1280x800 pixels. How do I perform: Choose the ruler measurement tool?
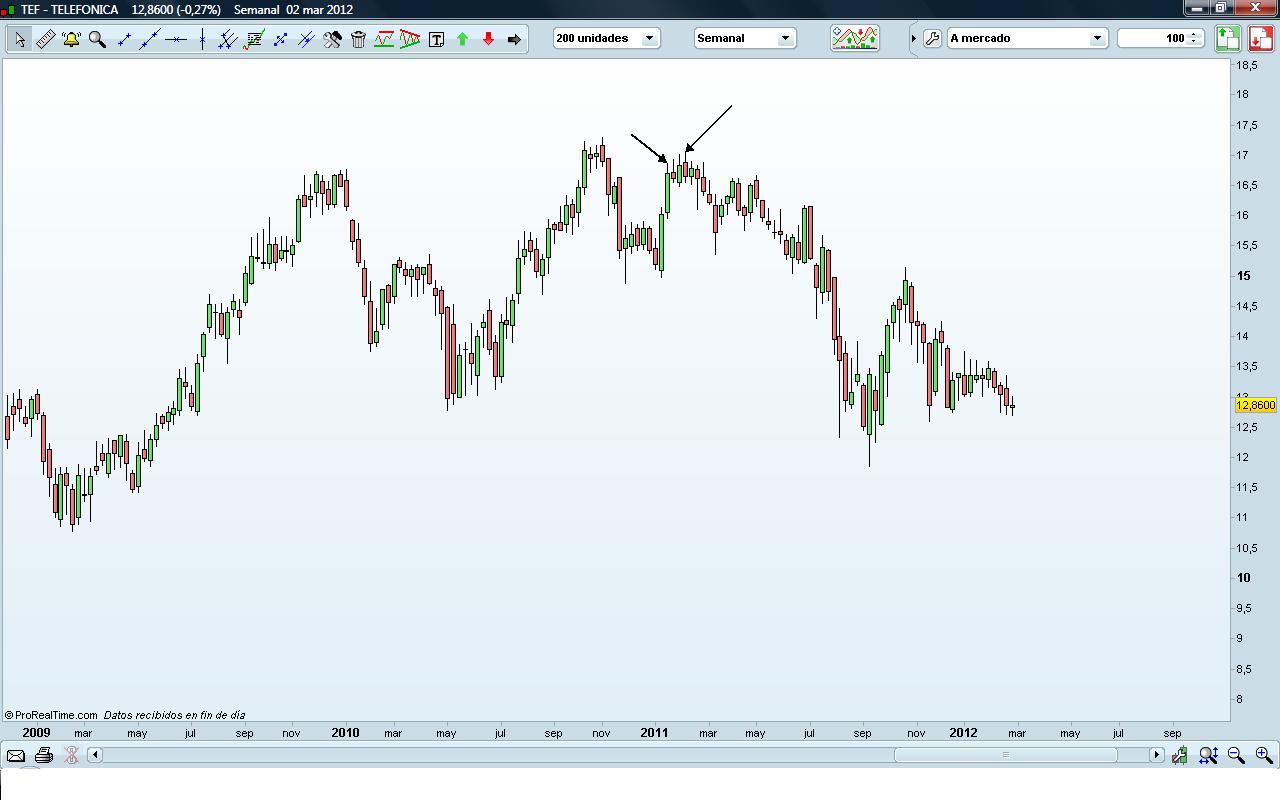point(45,39)
